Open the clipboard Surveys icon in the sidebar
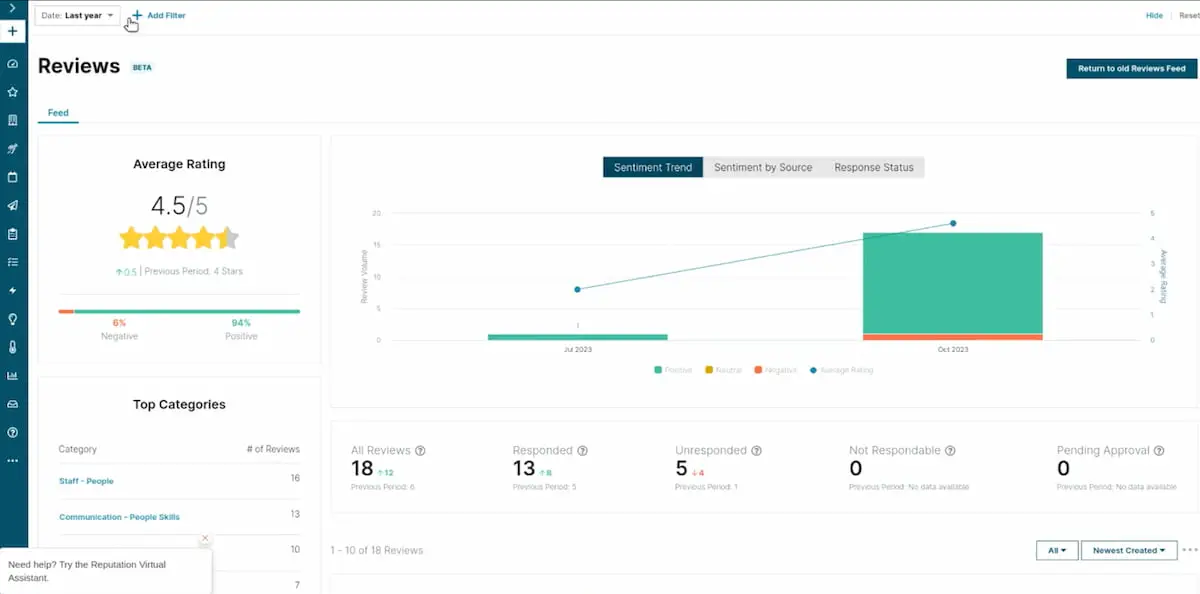 coord(12,233)
